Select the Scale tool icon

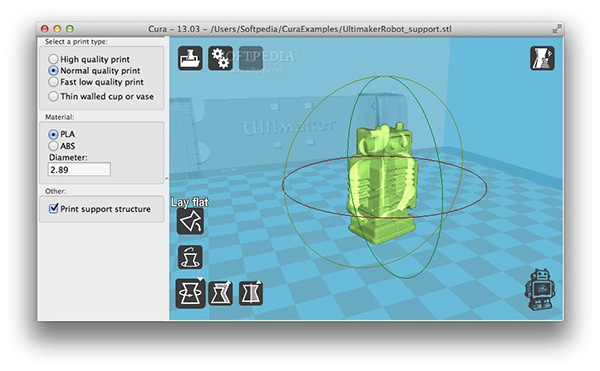[220, 293]
